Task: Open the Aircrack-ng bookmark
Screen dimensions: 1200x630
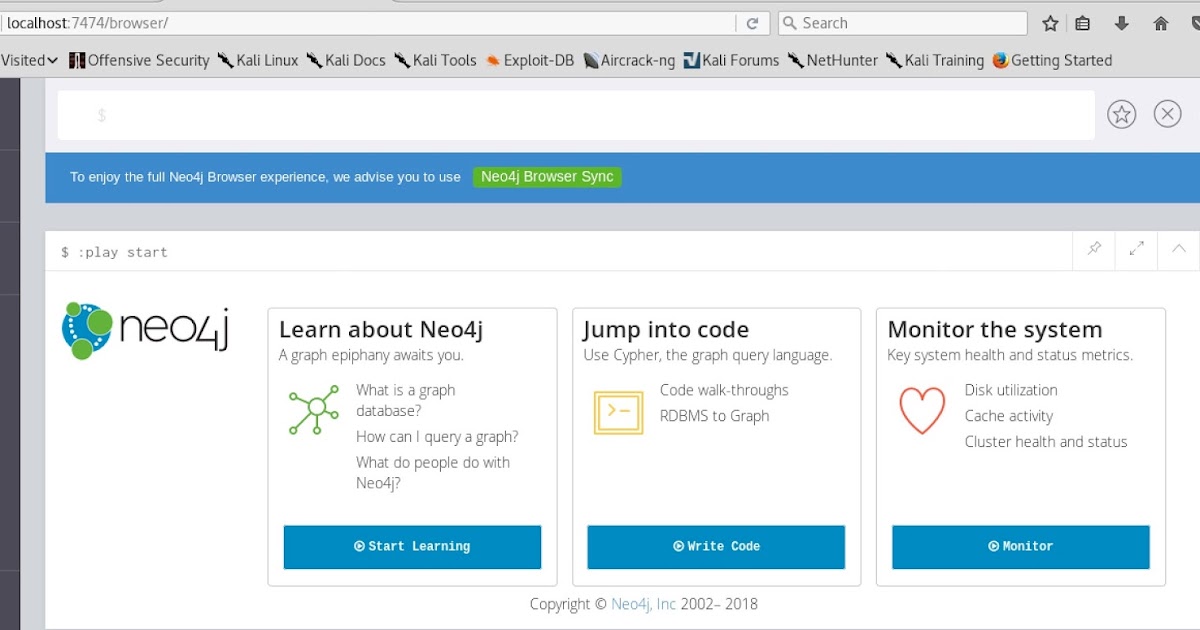Action: pyautogui.click(x=629, y=60)
